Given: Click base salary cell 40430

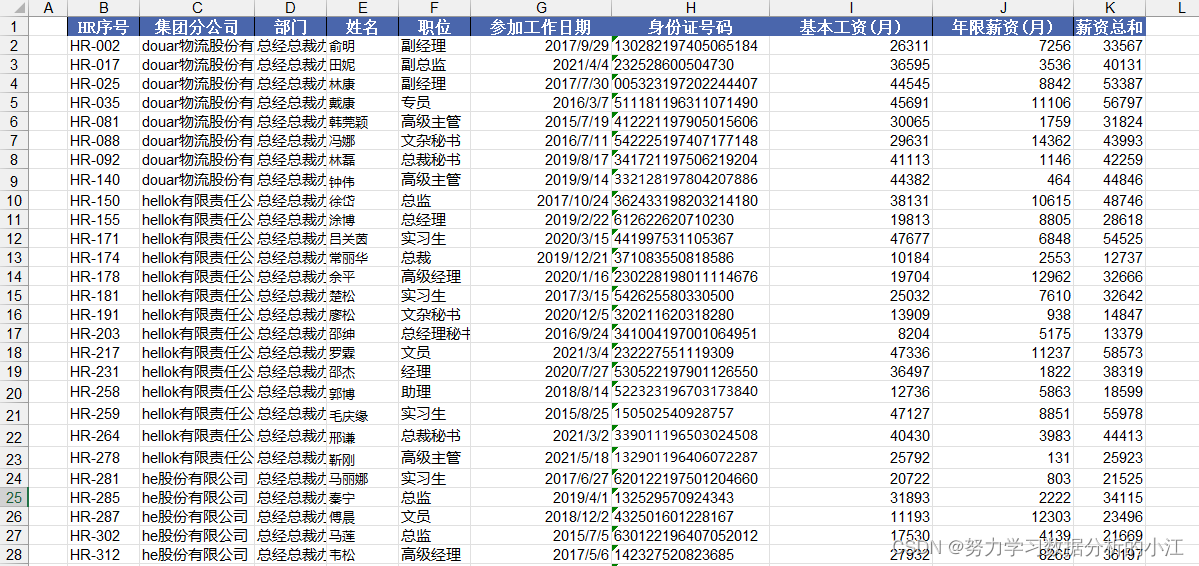Looking at the screenshot, I should click(x=850, y=435).
